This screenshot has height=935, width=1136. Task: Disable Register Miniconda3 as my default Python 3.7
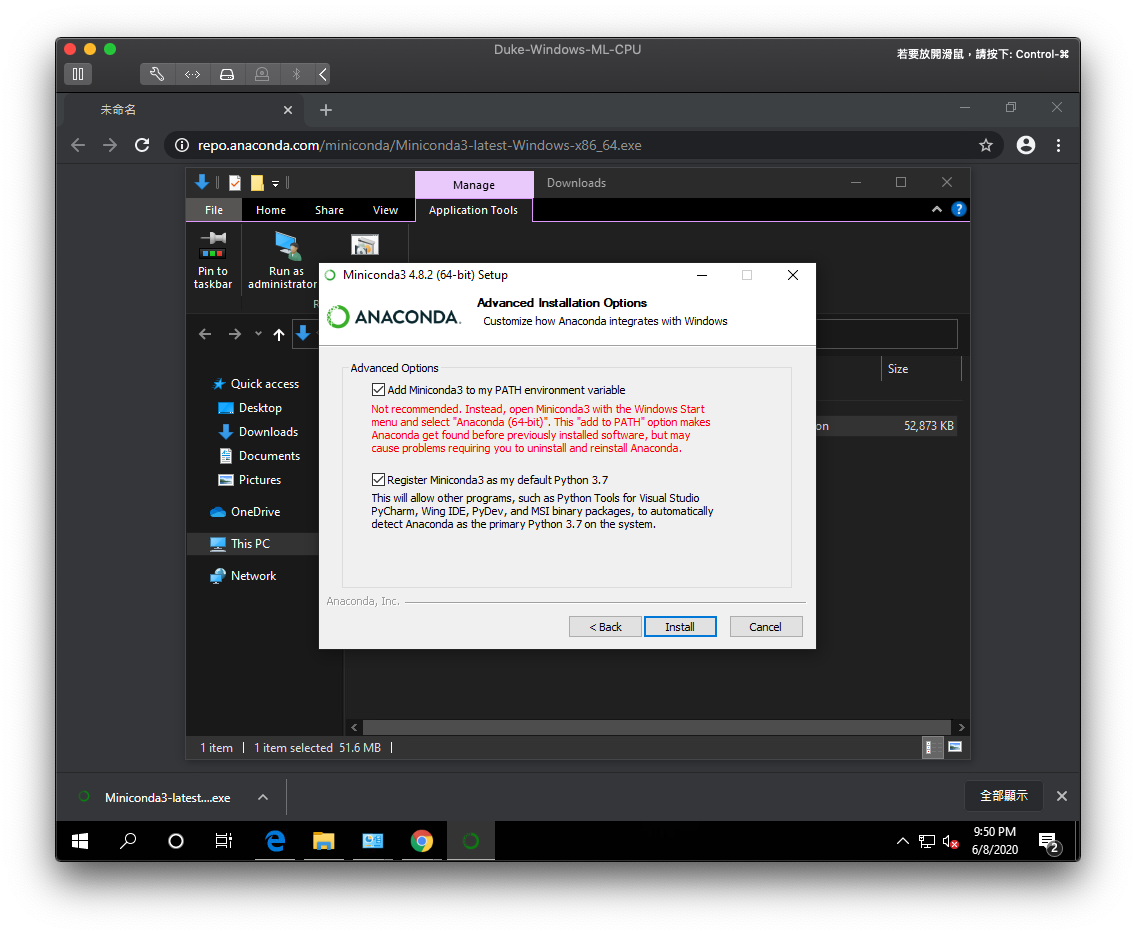point(378,479)
